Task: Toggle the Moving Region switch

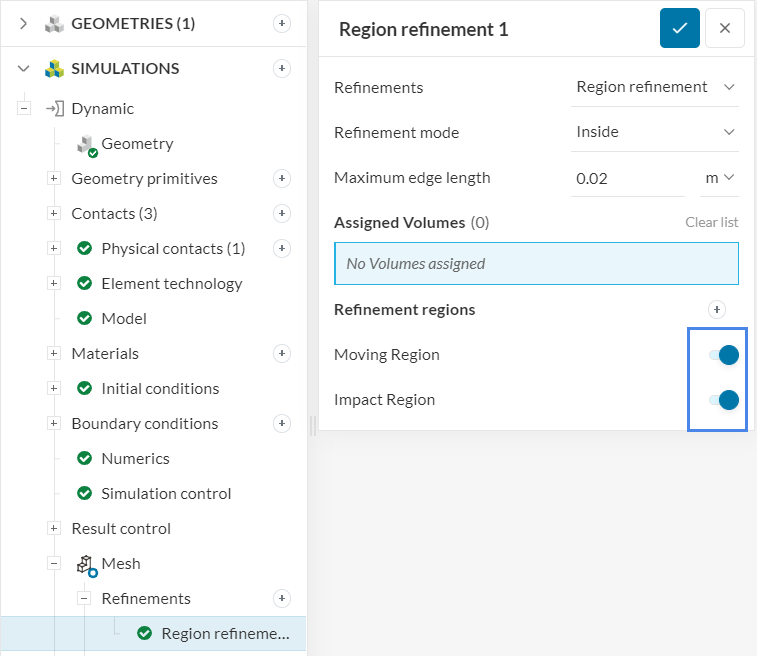Action: (x=724, y=355)
